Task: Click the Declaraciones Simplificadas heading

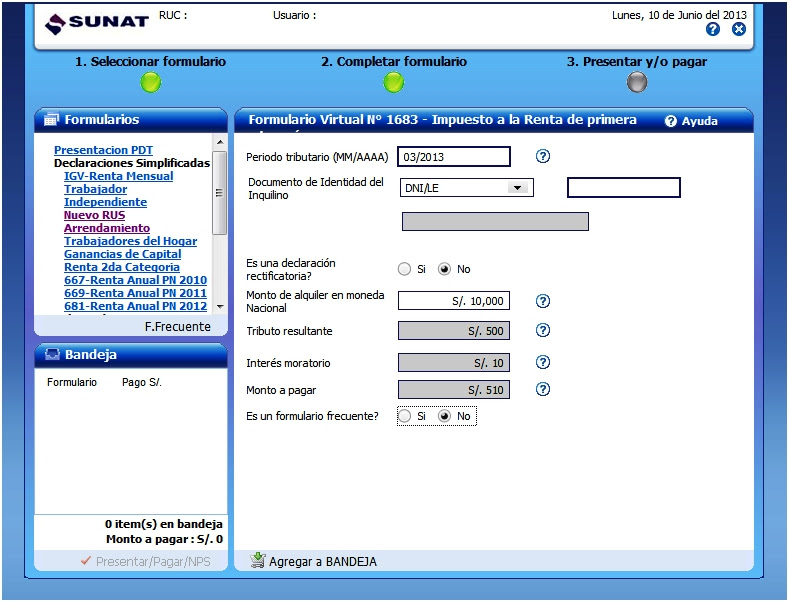Action: click(x=132, y=163)
